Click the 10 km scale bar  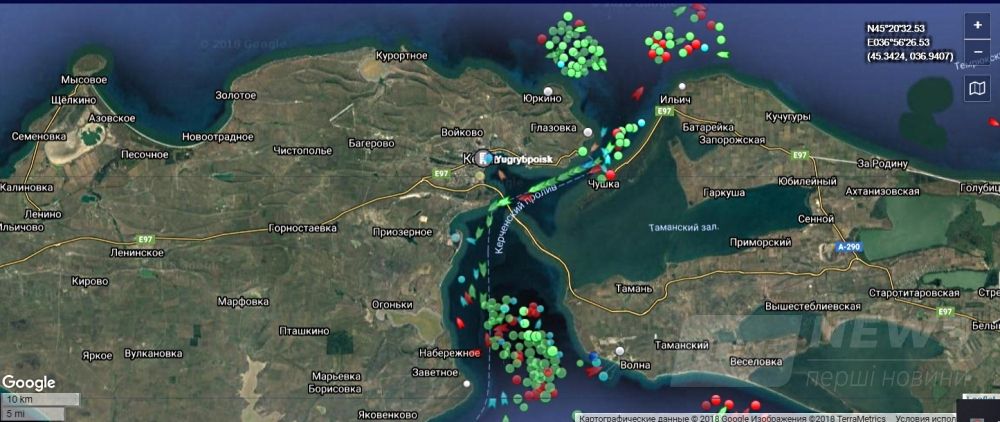pyautogui.click(x=40, y=399)
